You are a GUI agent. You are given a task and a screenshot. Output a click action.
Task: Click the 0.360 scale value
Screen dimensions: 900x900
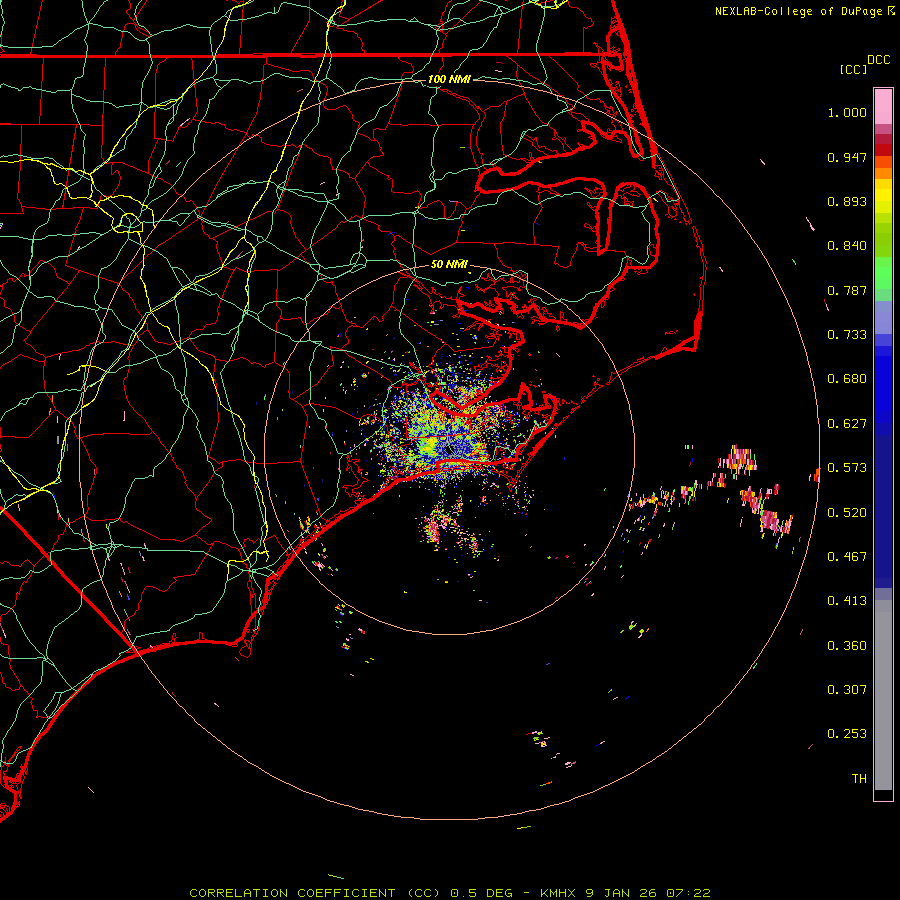click(847, 646)
